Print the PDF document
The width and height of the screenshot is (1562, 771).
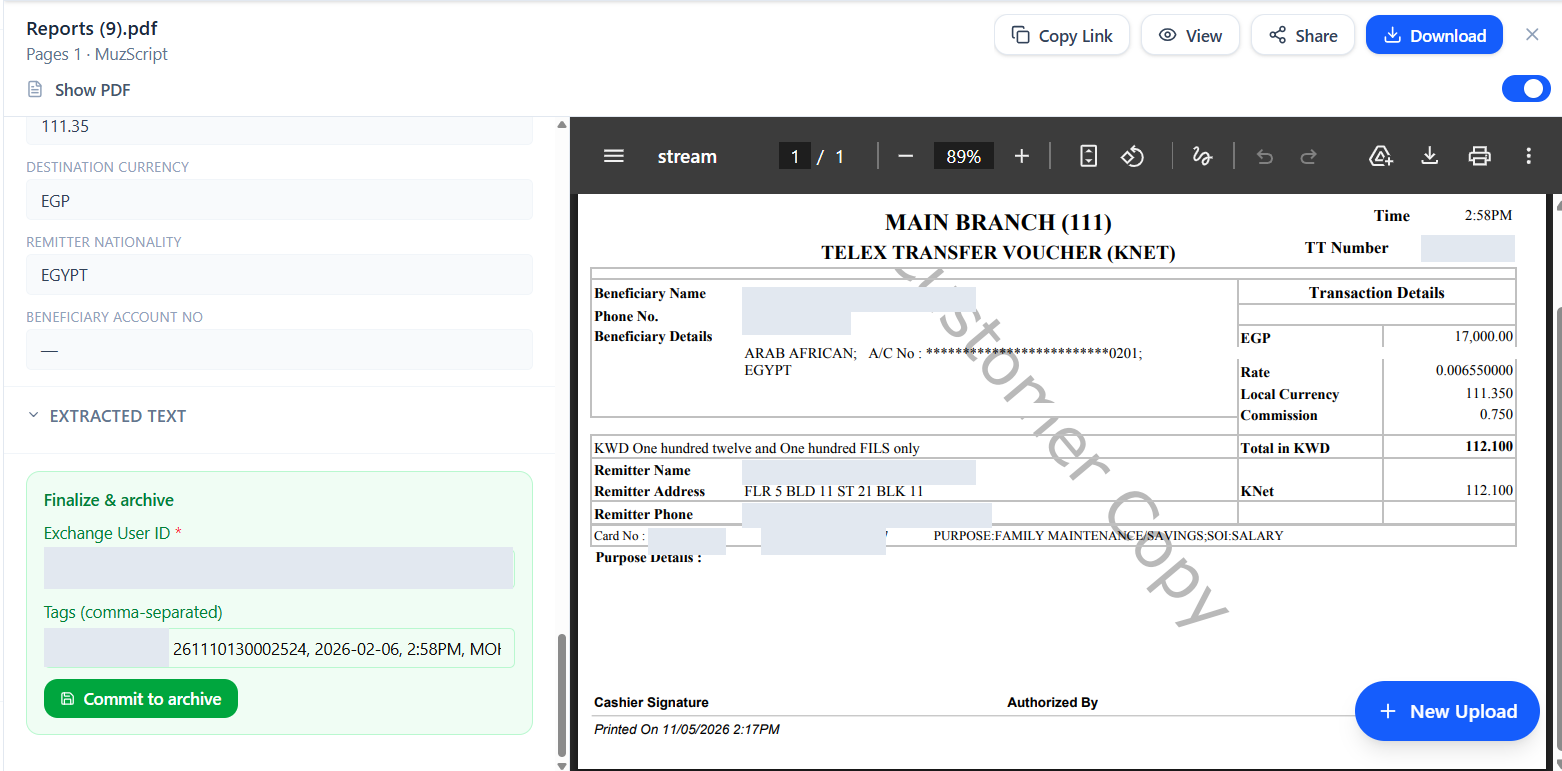coord(1479,156)
